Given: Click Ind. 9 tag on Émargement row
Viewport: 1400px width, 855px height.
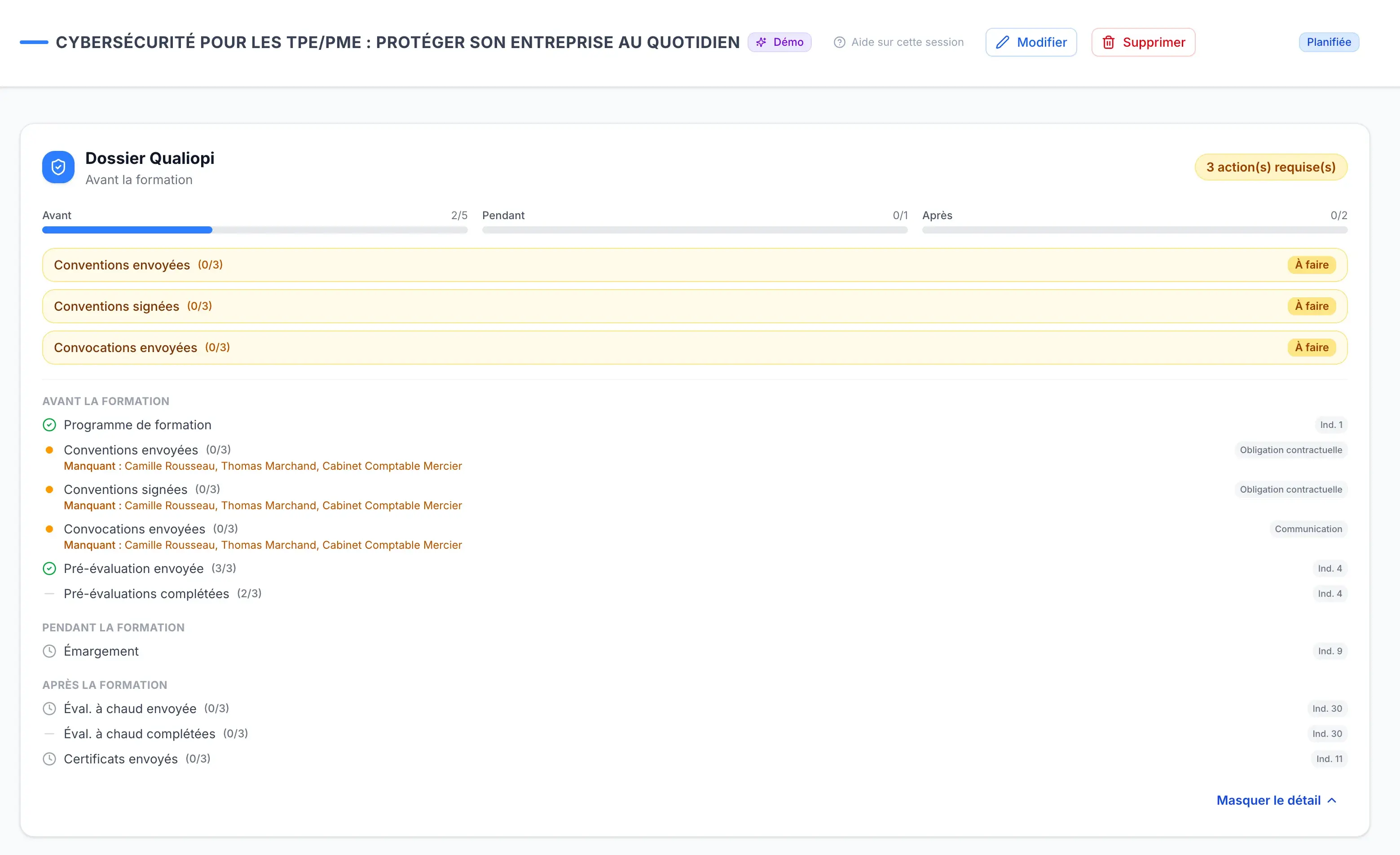Looking at the screenshot, I should (1330, 651).
